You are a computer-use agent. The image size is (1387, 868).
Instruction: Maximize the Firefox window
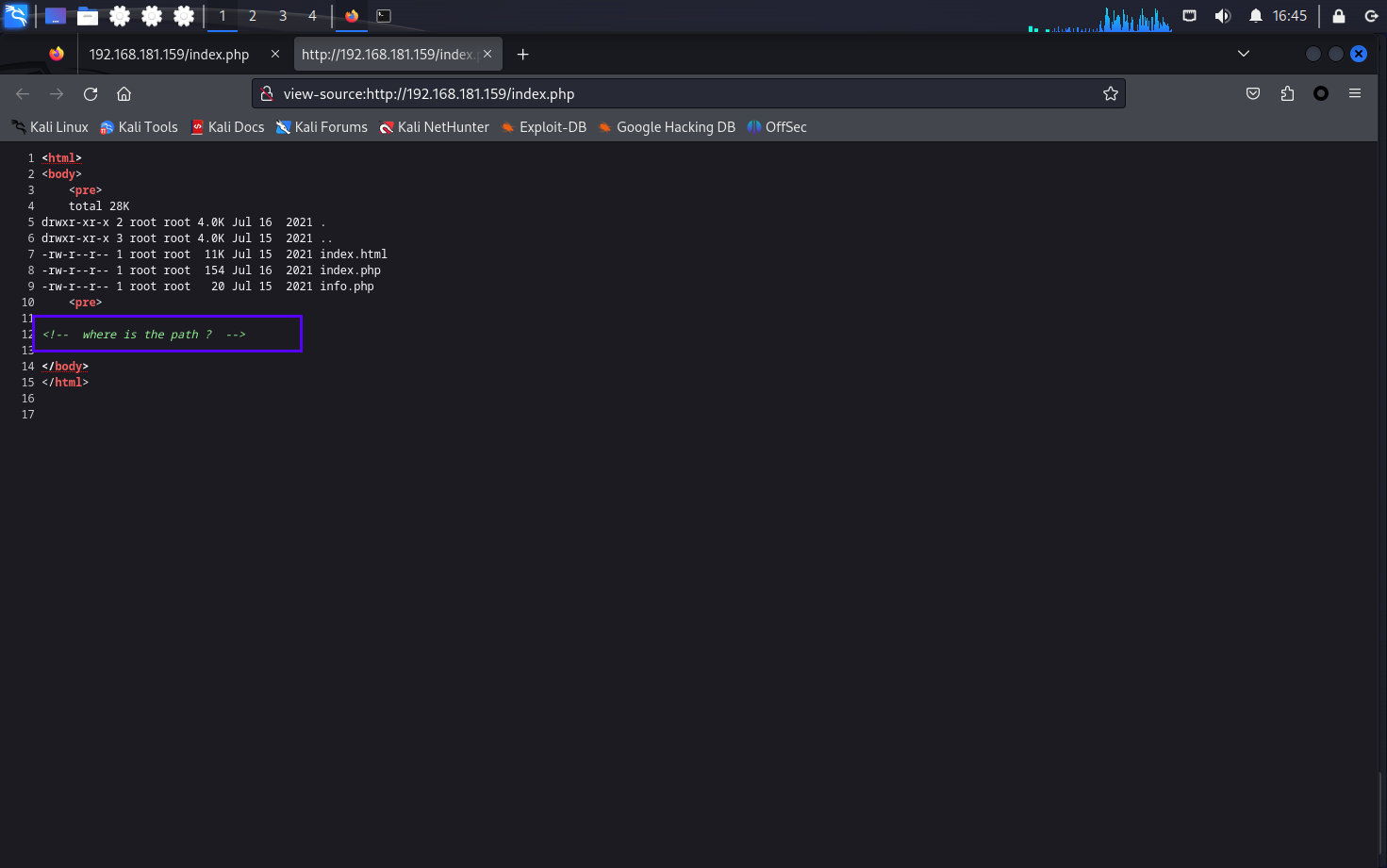pyautogui.click(x=1336, y=54)
